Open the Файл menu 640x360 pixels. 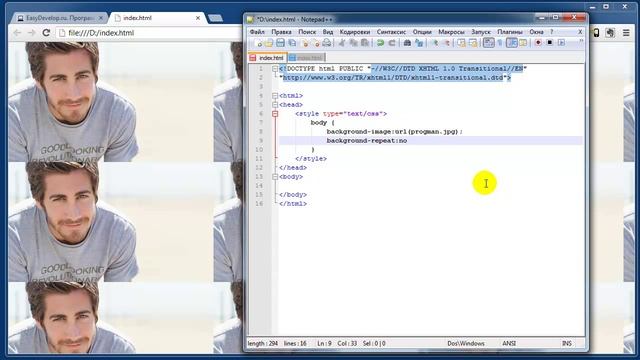pos(257,32)
